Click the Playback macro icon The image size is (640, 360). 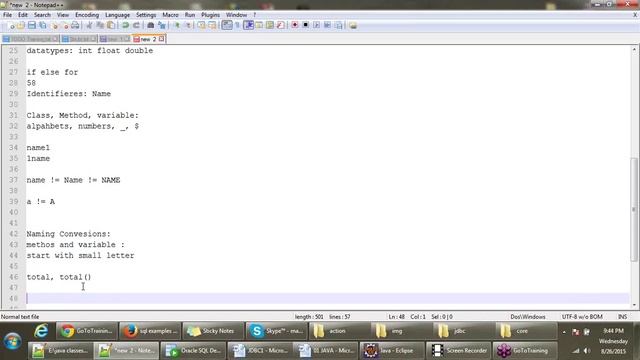point(316,25)
